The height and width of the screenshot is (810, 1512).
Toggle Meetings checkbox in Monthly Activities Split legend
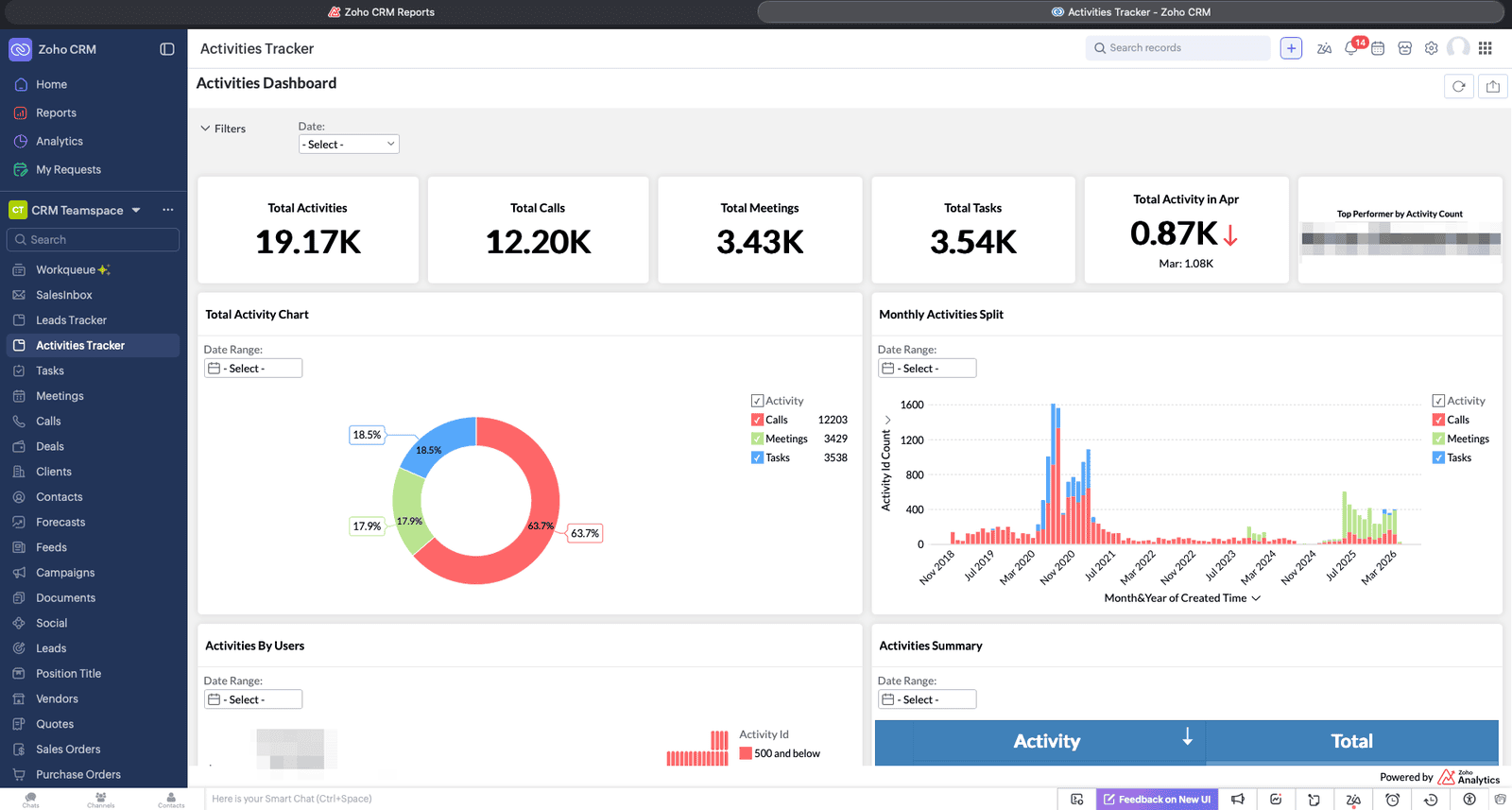(1438, 439)
